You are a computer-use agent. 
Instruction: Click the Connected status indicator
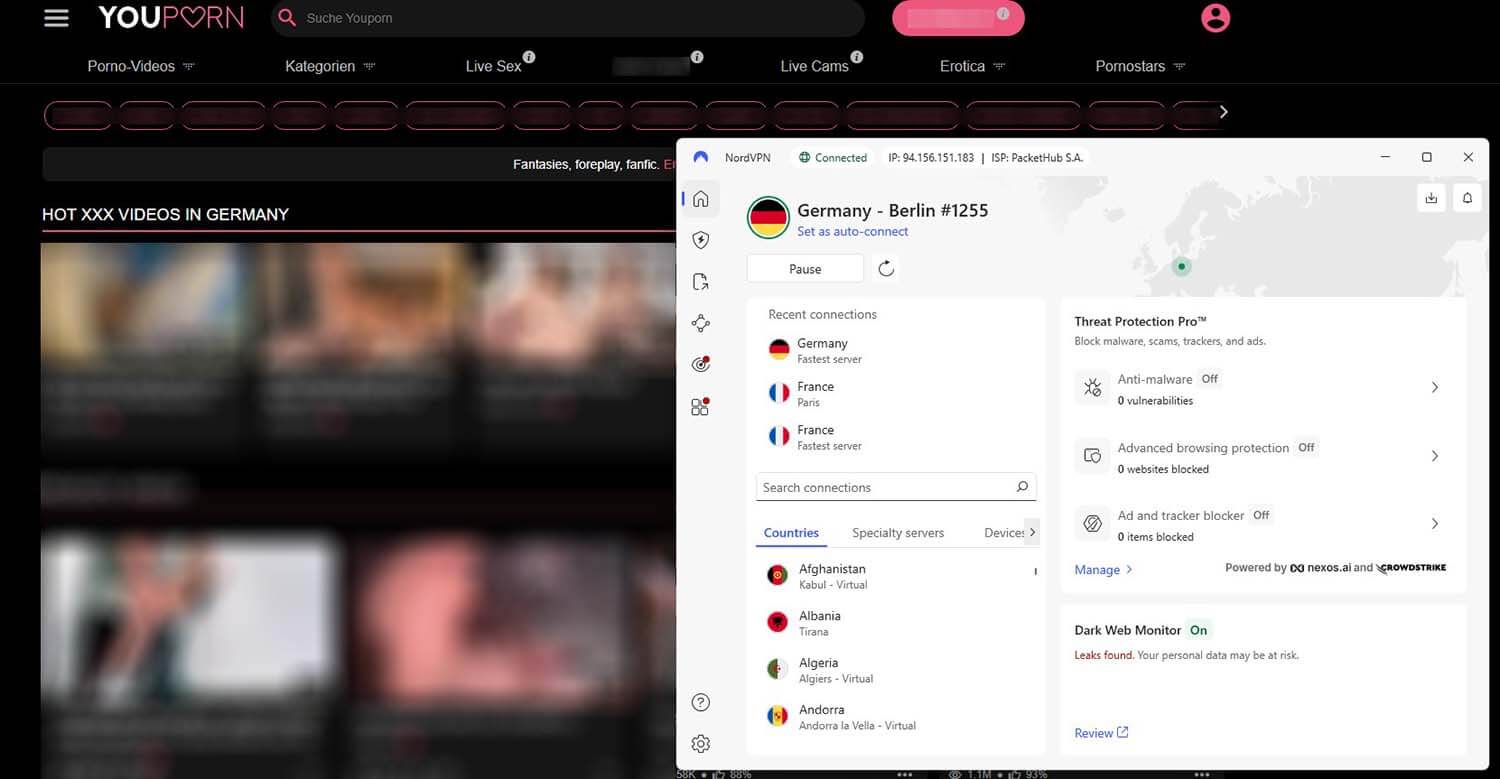[833, 157]
